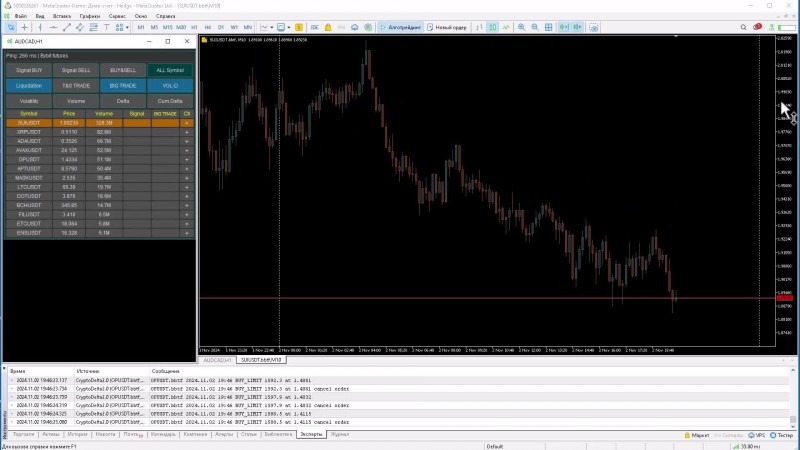Open the shapes and objects dropdown

[x=121, y=28]
